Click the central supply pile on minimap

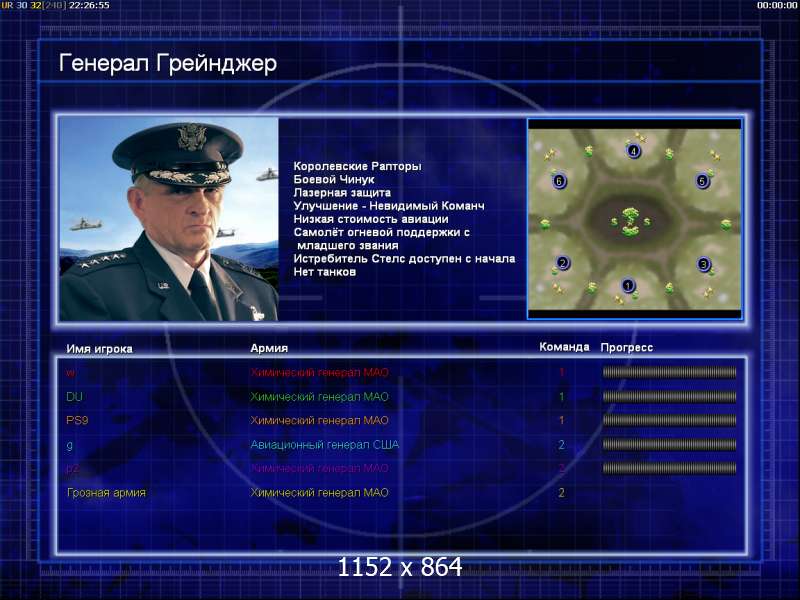[631, 221]
